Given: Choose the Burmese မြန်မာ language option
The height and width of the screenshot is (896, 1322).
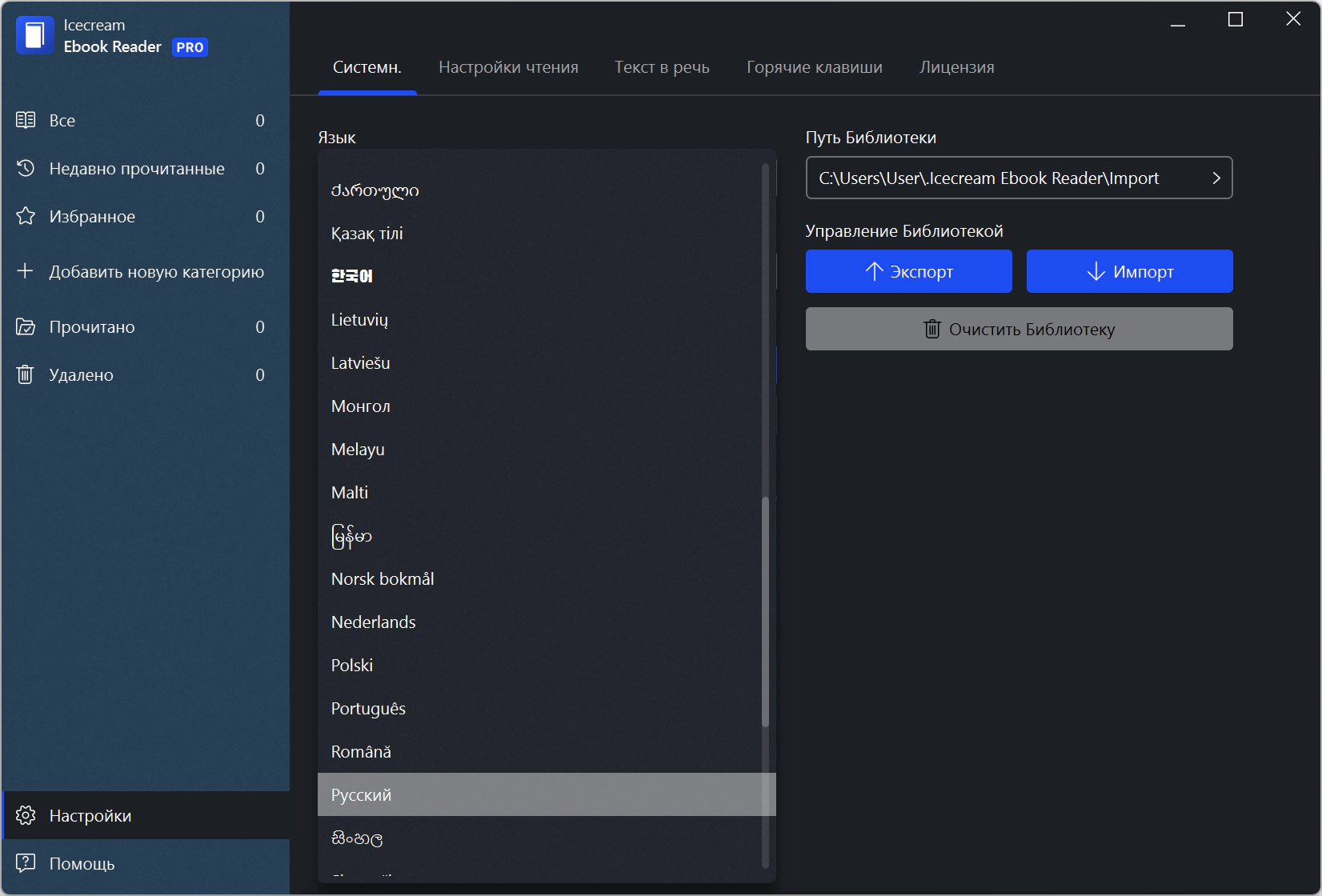Looking at the screenshot, I should 547,536.
